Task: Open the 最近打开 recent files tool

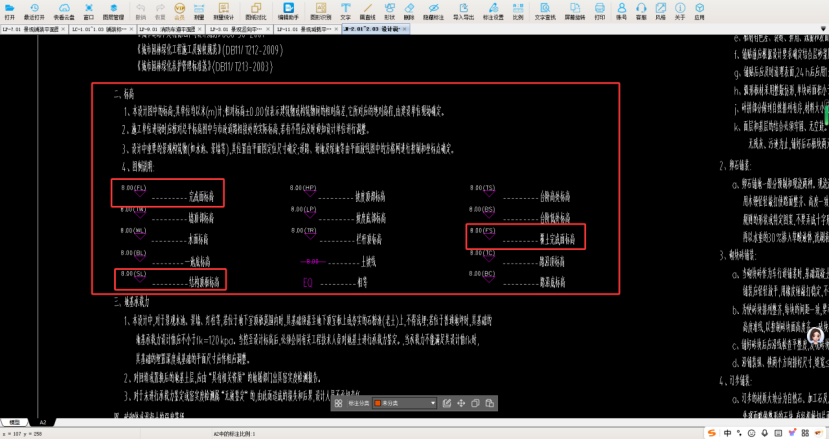Action: (x=33, y=11)
